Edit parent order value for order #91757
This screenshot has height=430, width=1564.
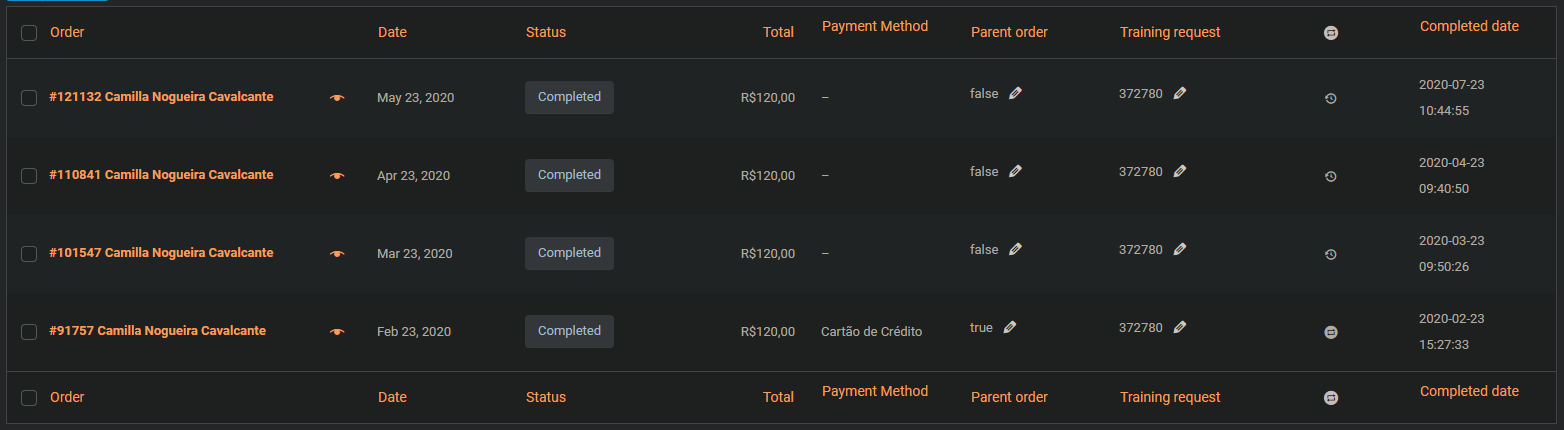1010,327
